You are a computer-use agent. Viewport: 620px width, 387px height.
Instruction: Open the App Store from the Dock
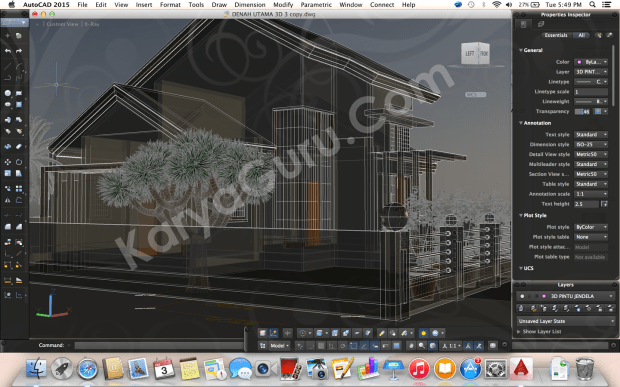[470, 368]
